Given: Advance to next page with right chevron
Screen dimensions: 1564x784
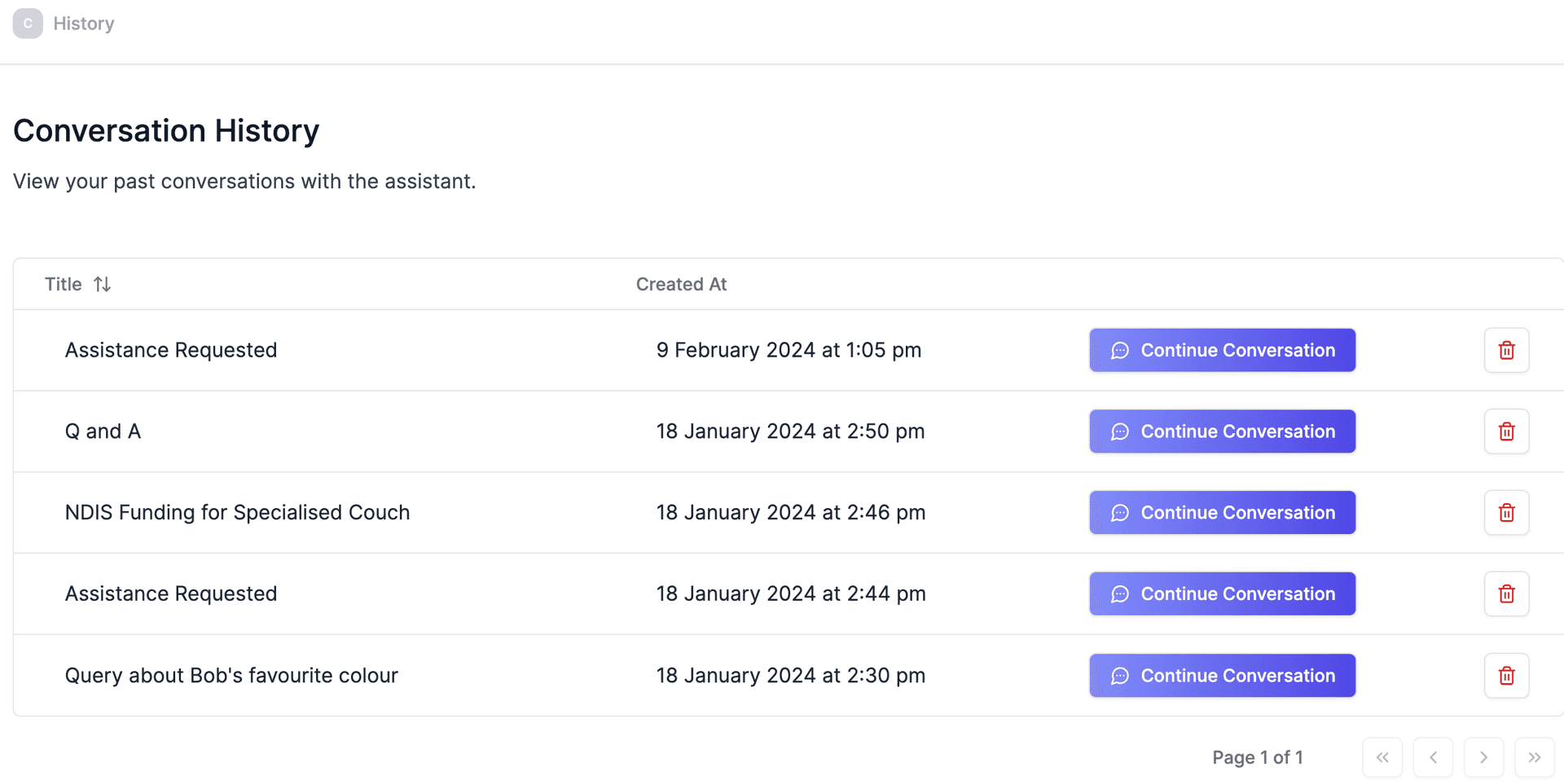Looking at the screenshot, I should [x=1483, y=757].
